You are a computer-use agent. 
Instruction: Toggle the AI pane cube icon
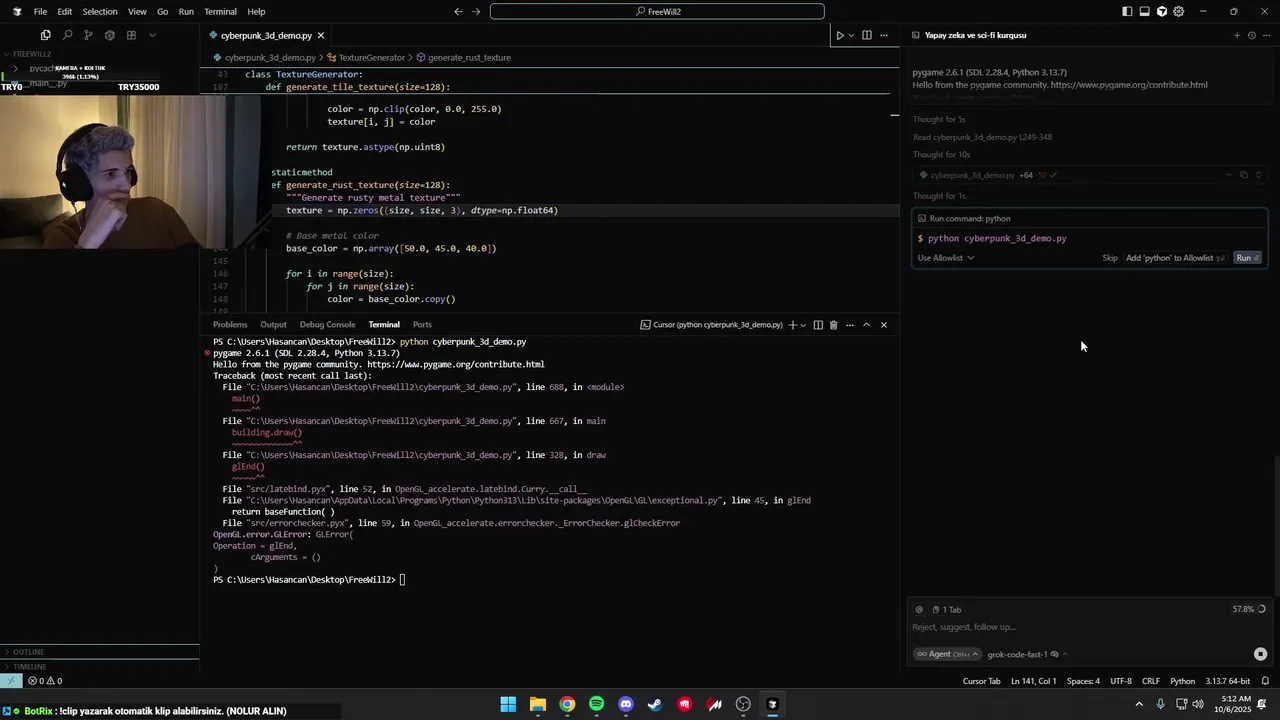pyautogui.click(x=1161, y=12)
